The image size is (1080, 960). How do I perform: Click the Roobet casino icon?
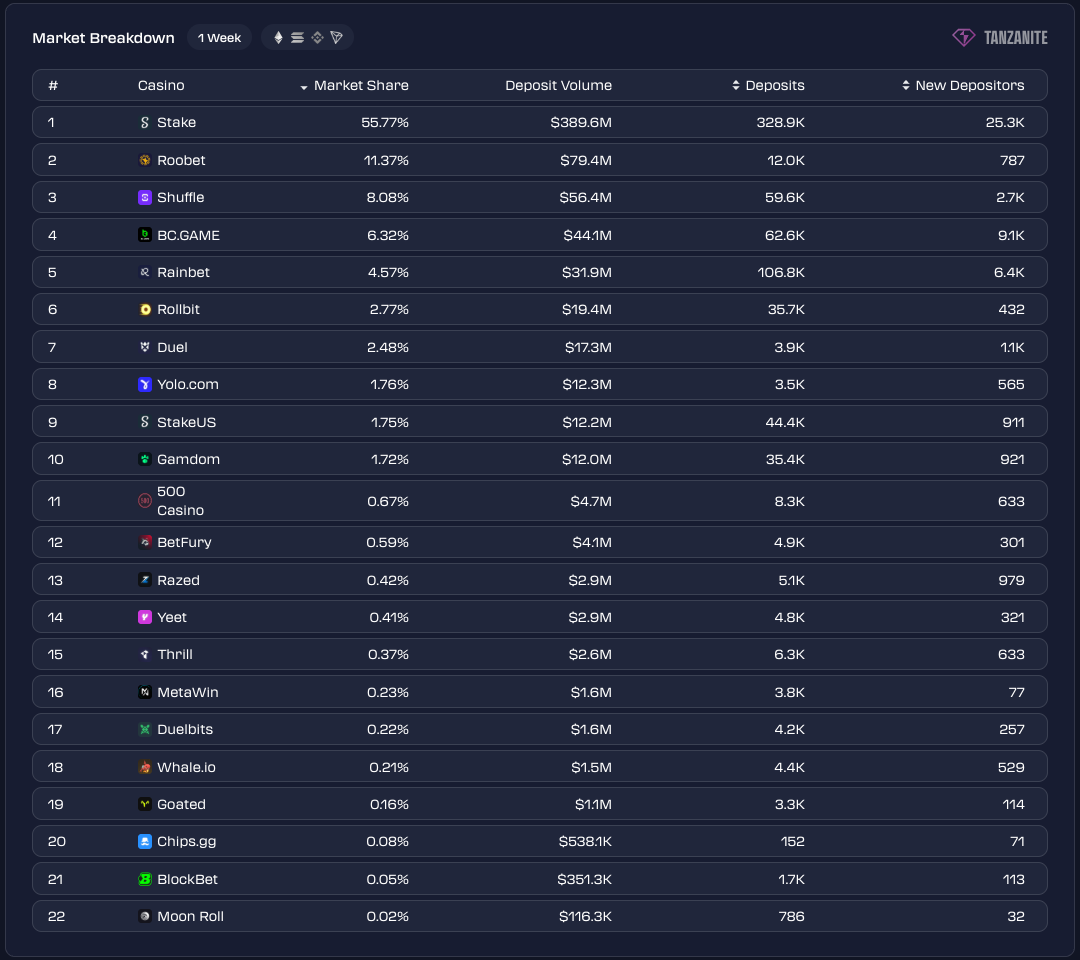[144, 160]
